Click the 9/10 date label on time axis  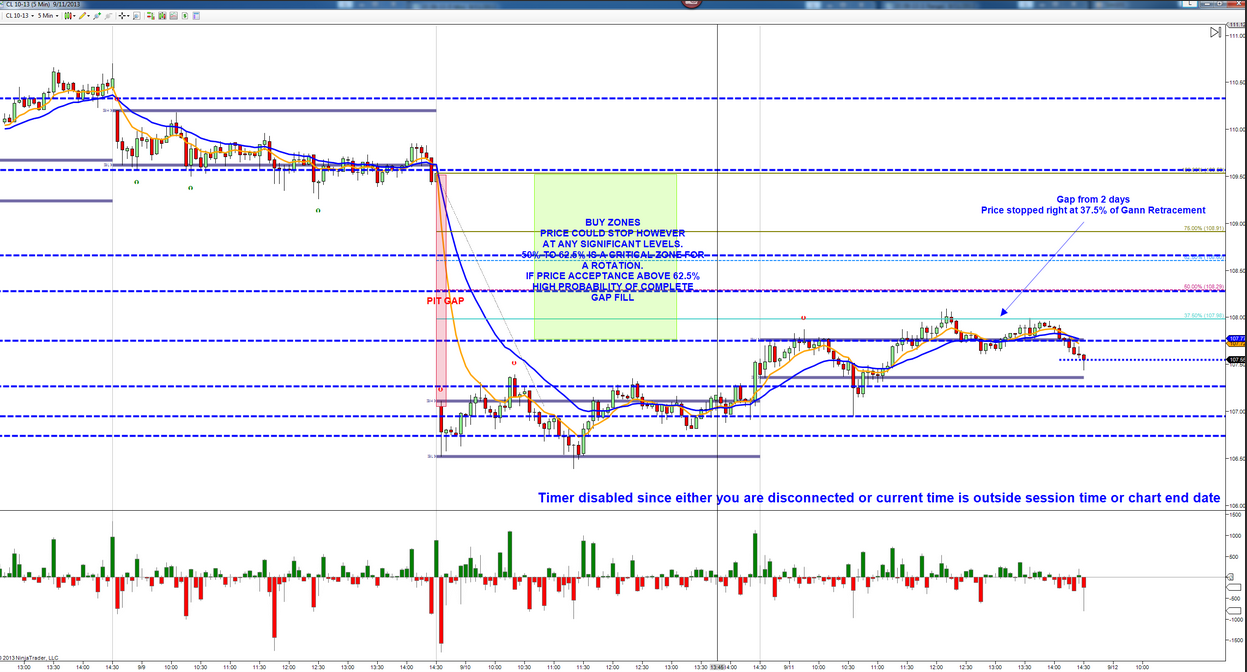pyautogui.click(x=466, y=665)
